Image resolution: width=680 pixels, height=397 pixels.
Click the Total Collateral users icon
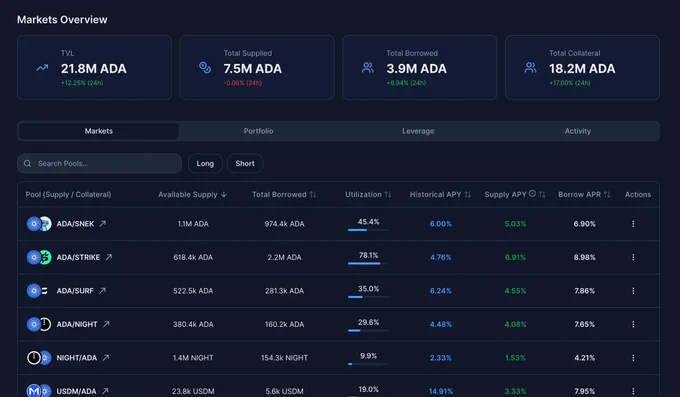(x=530, y=68)
